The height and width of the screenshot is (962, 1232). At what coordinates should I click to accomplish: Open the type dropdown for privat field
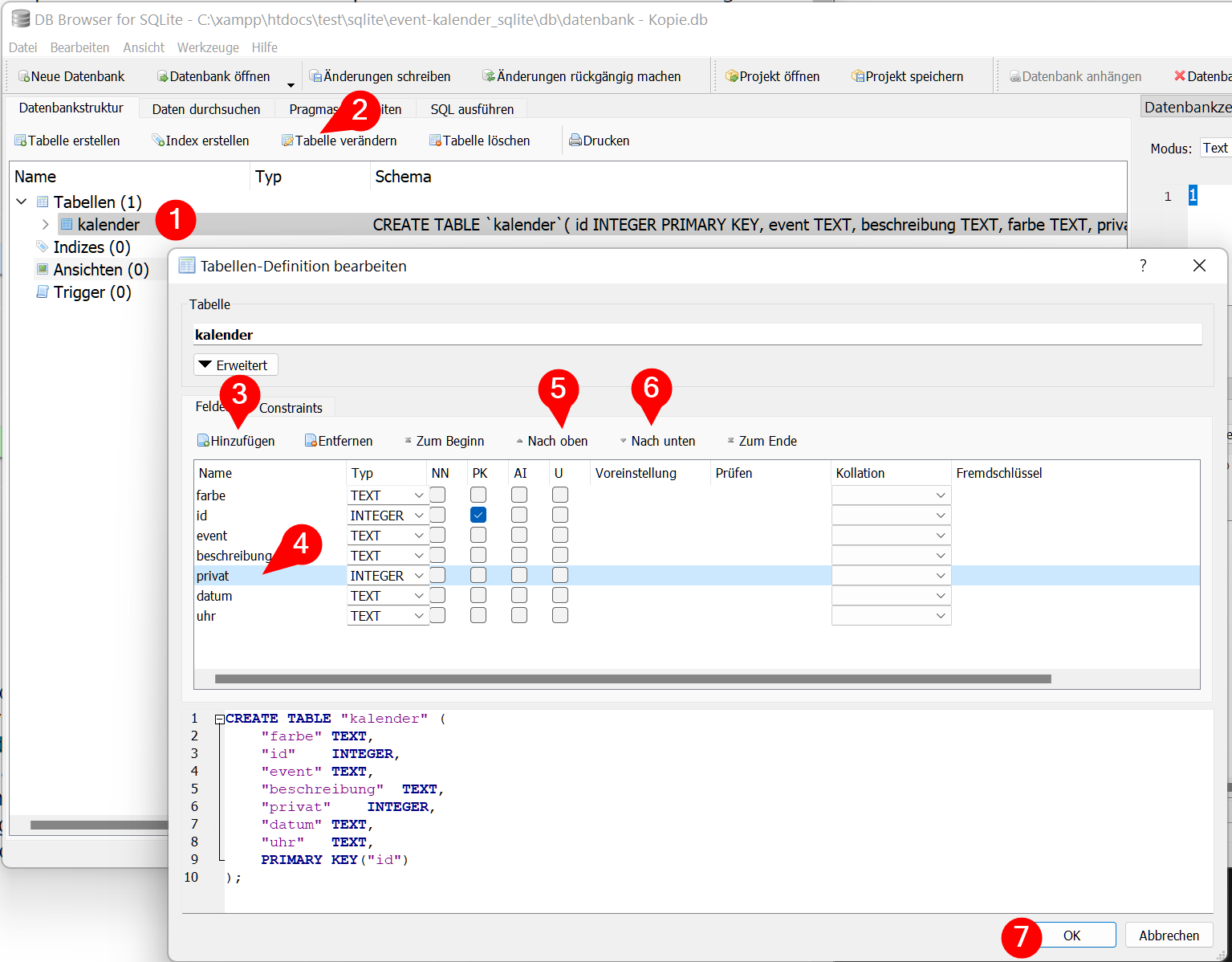(x=418, y=576)
